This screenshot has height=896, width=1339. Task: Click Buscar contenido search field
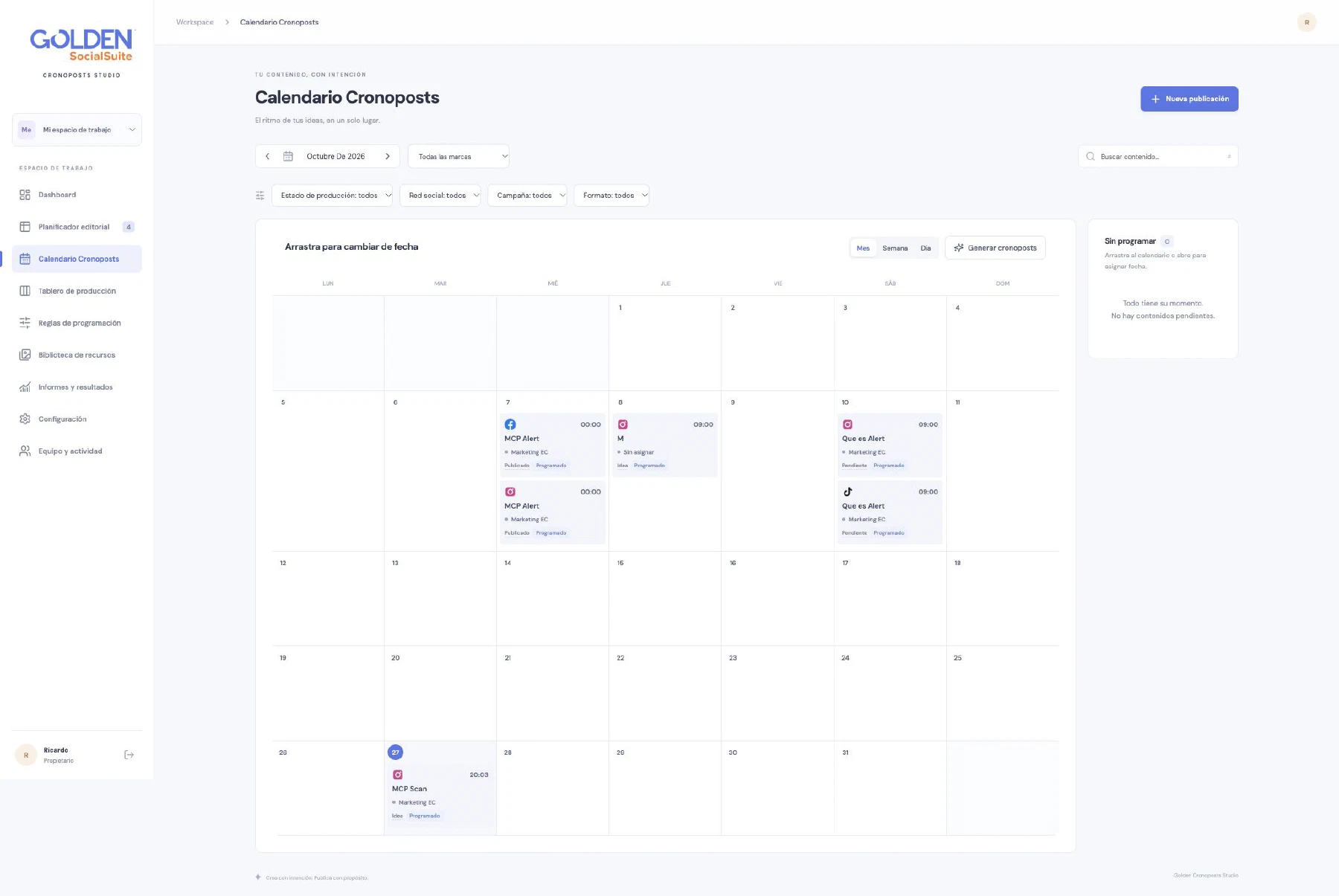pos(1158,156)
